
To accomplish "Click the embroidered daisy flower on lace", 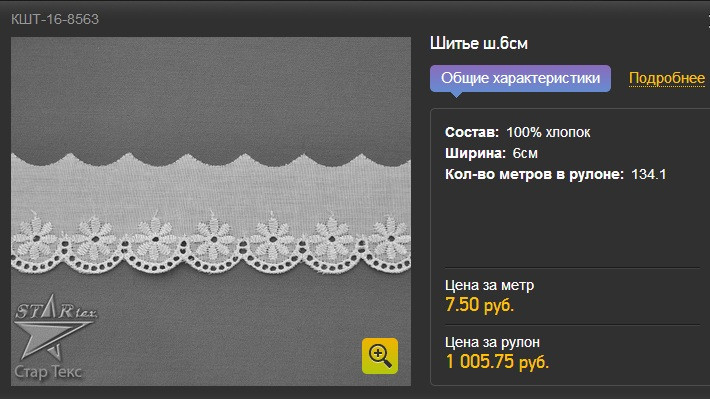I will click(214, 238).
